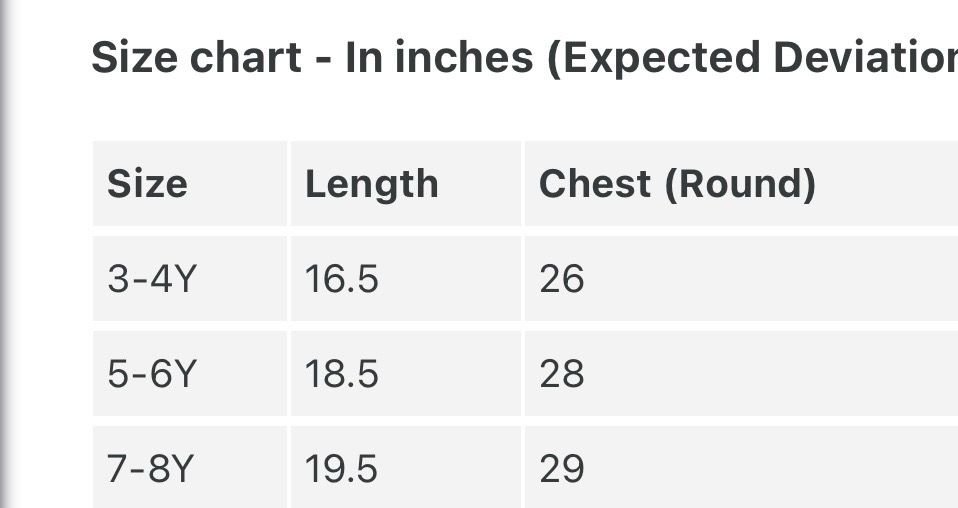Click the word chart in title
This screenshot has width=958, height=508.
pyautogui.click(x=246, y=57)
